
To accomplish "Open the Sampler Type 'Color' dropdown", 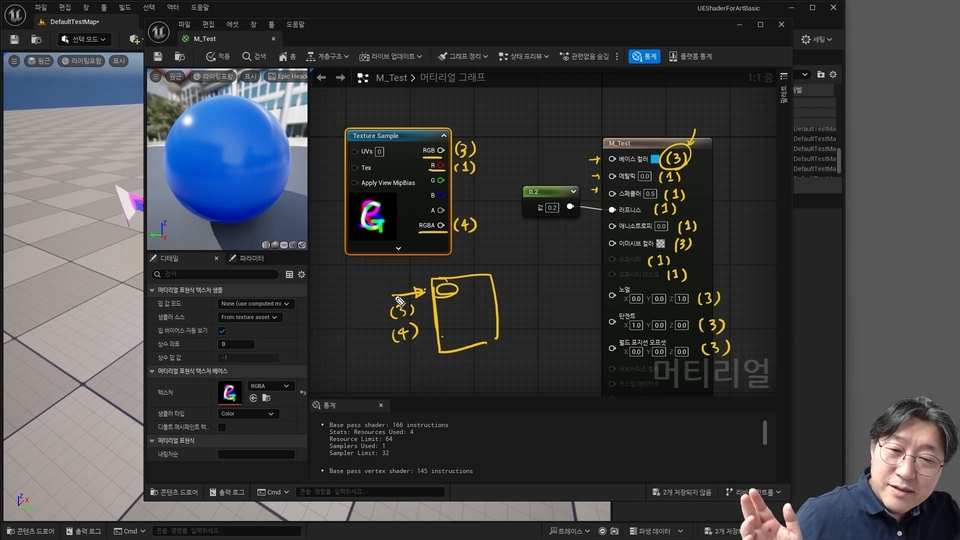I will (x=250, y=413).
